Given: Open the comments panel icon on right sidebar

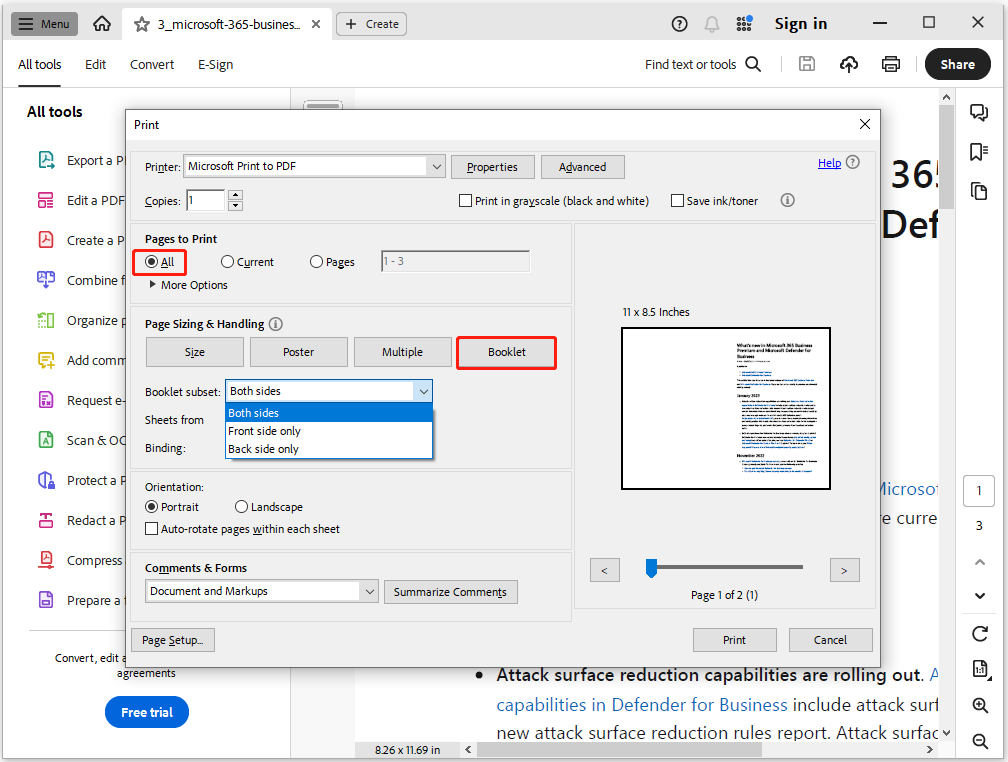Looking at the screenshot, I should click(979, 112).
